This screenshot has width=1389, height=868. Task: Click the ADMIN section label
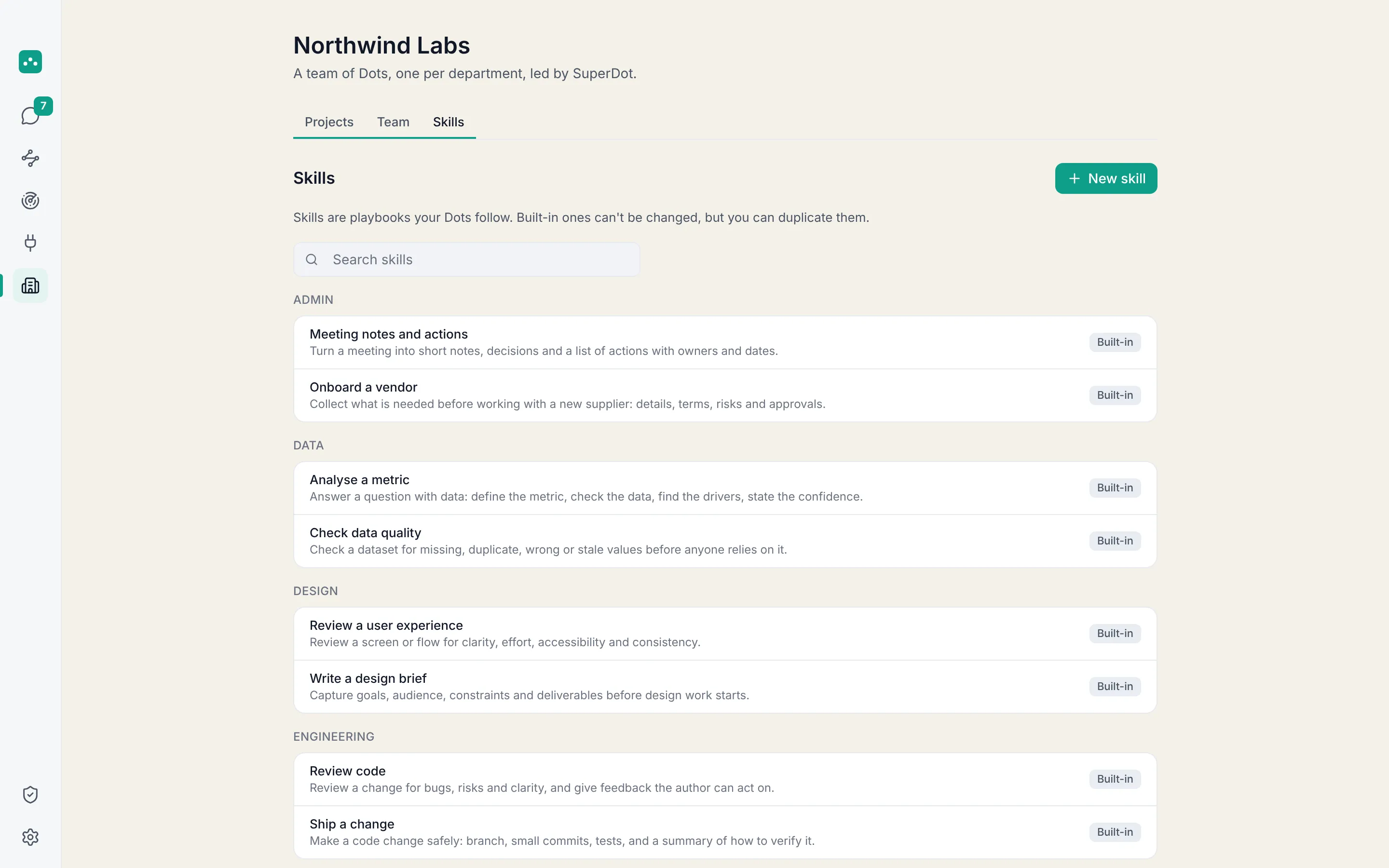313,299
